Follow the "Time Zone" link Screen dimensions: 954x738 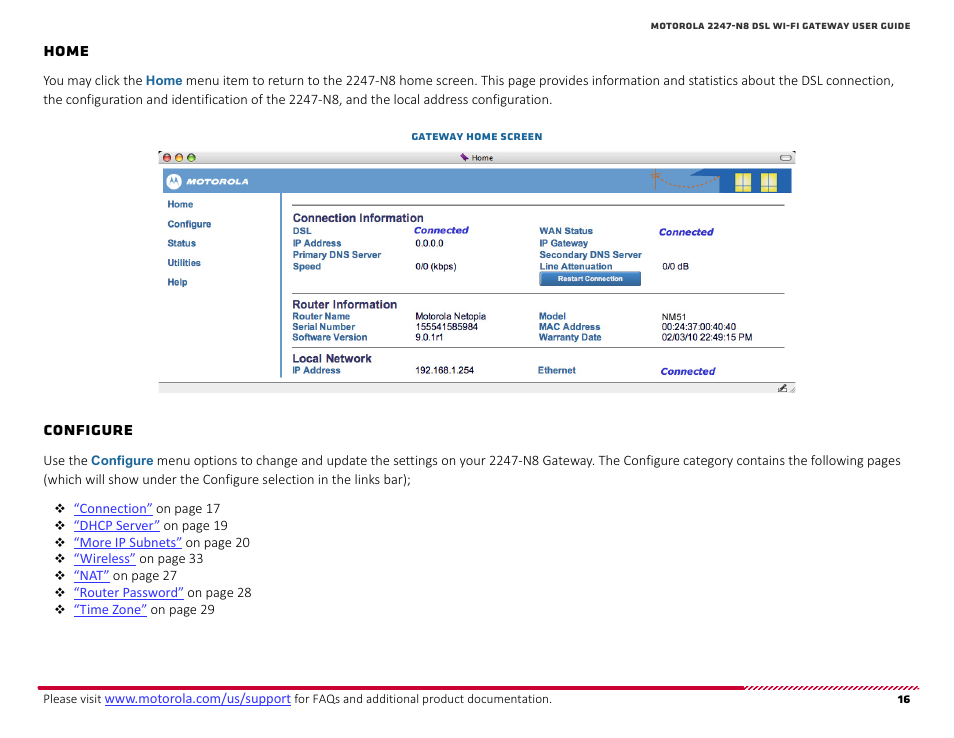tap(110, 610)
